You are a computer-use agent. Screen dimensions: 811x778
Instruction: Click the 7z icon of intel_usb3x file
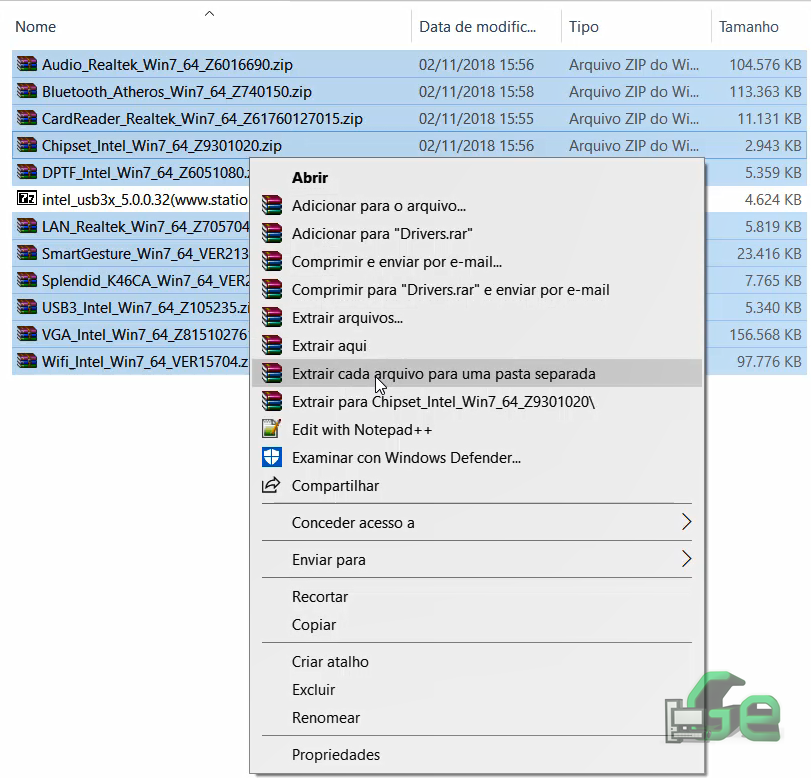tap(27, 199)
